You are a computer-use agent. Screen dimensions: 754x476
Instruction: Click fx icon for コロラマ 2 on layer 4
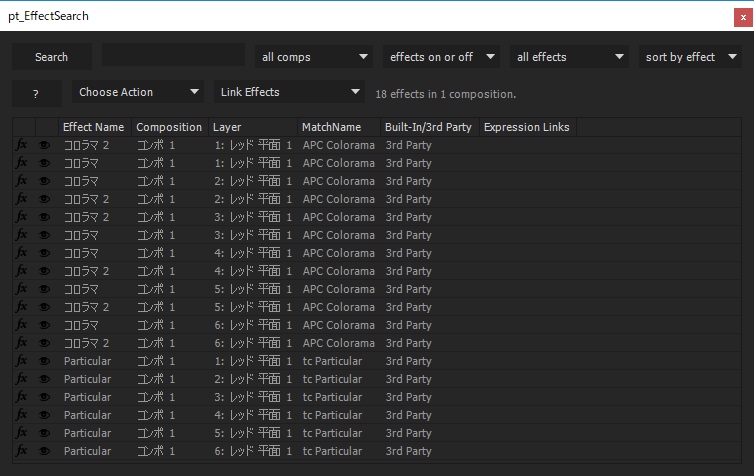pyautogui.click(x=22, y=271)
